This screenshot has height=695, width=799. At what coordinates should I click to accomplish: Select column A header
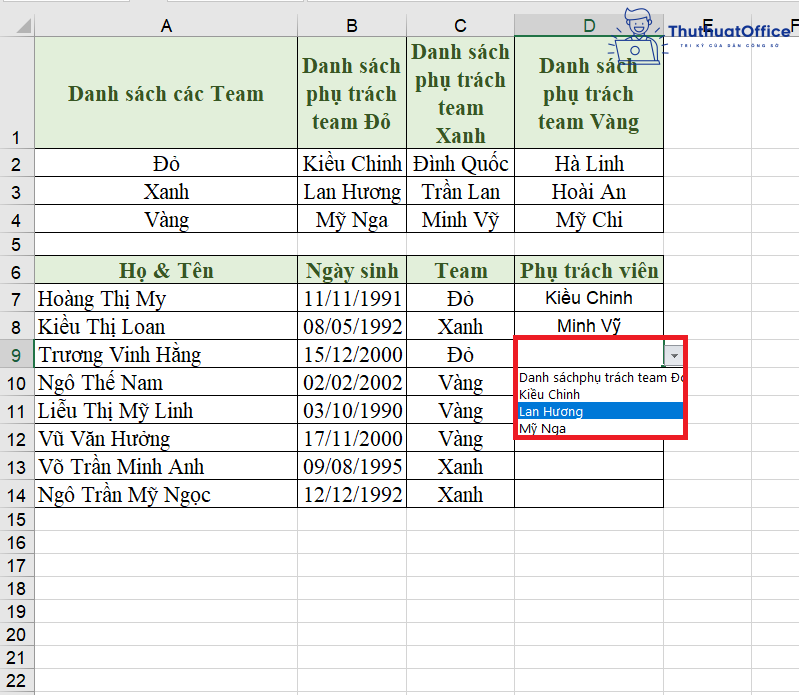pyautogui.click(x=166, y=25)
